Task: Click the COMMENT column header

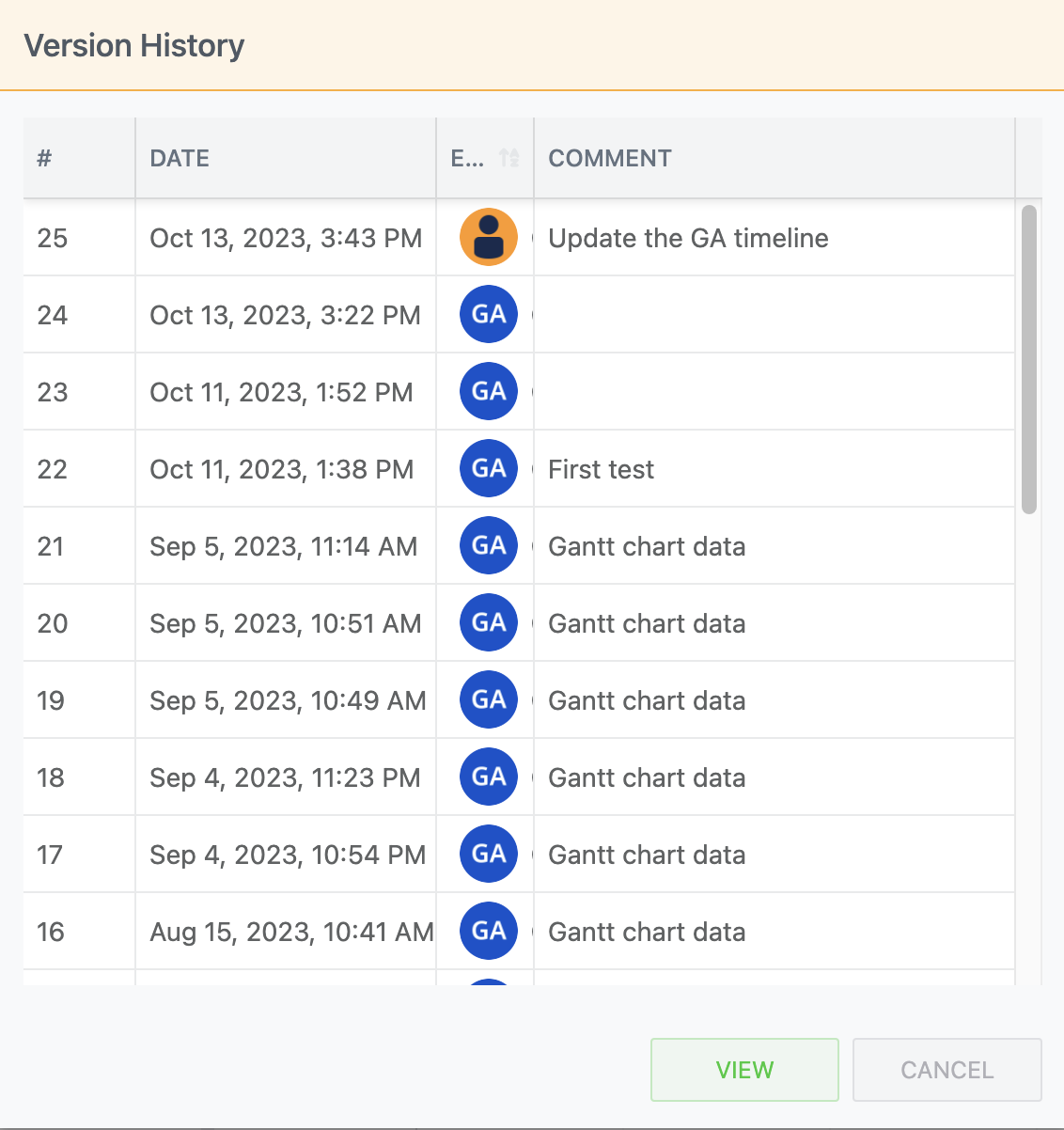Action: click(x=610, y=158)
